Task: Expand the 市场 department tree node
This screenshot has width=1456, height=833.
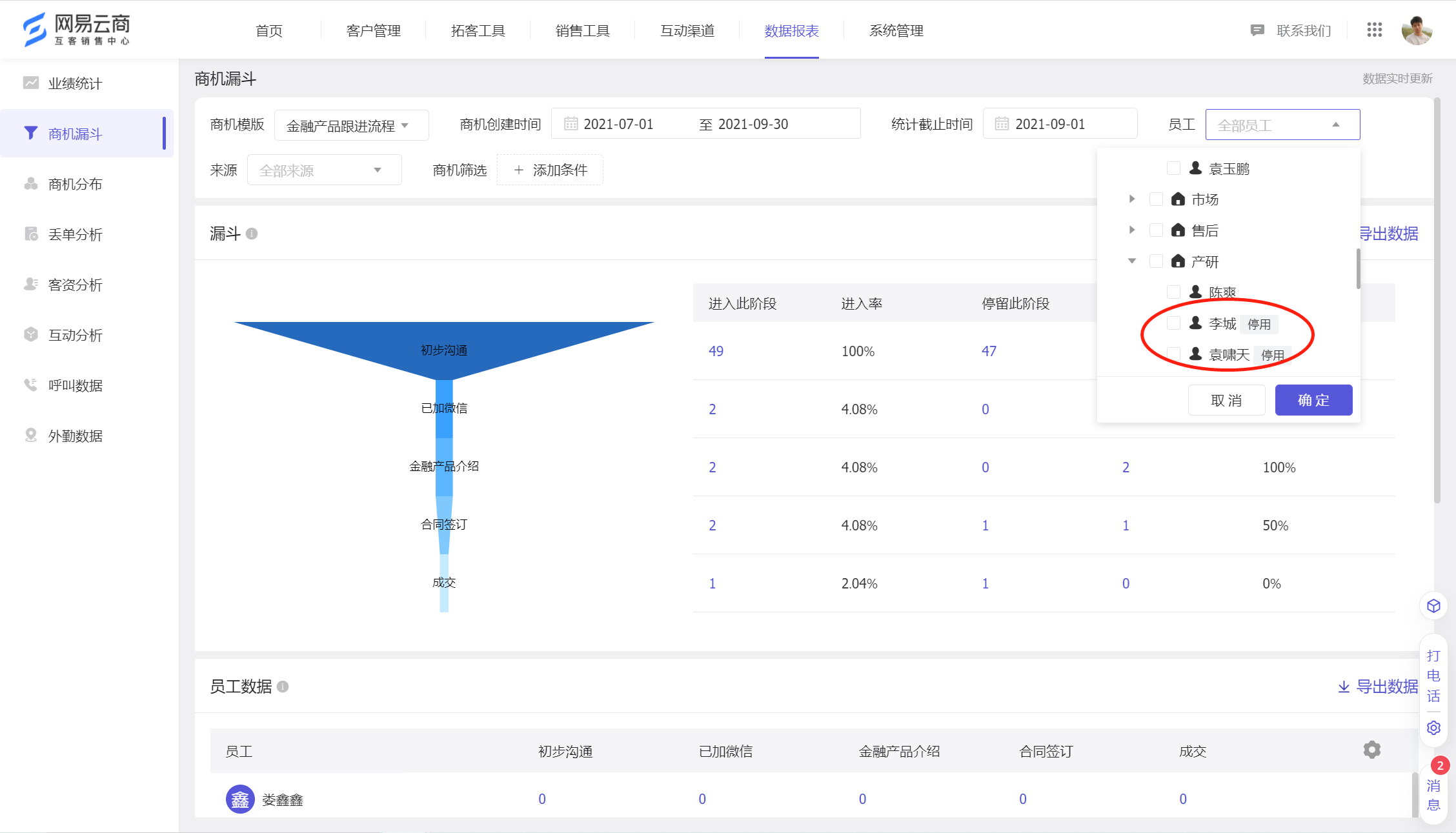Action: (x=1132, y=199)
